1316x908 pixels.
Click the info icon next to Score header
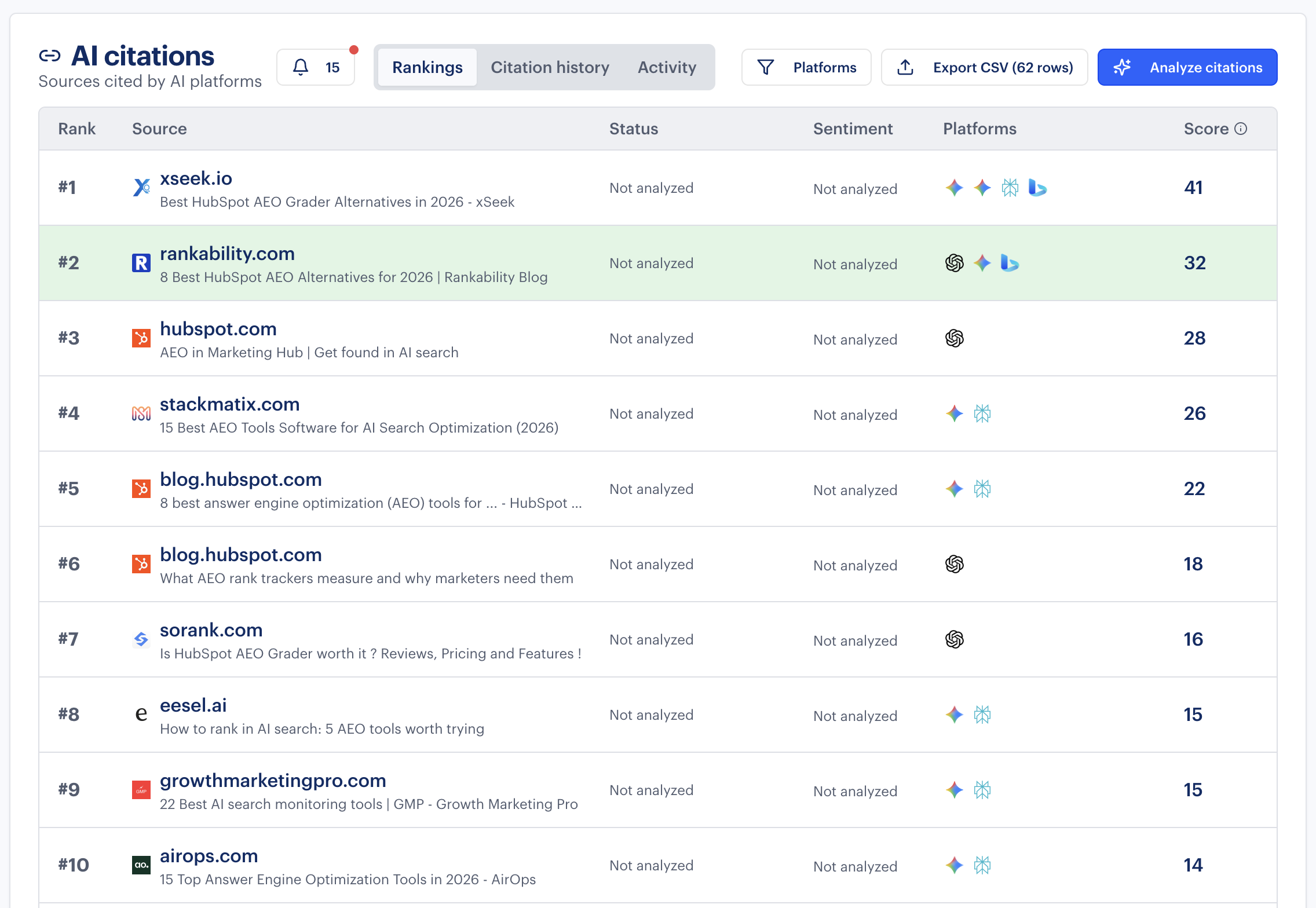coord(1241,129)
